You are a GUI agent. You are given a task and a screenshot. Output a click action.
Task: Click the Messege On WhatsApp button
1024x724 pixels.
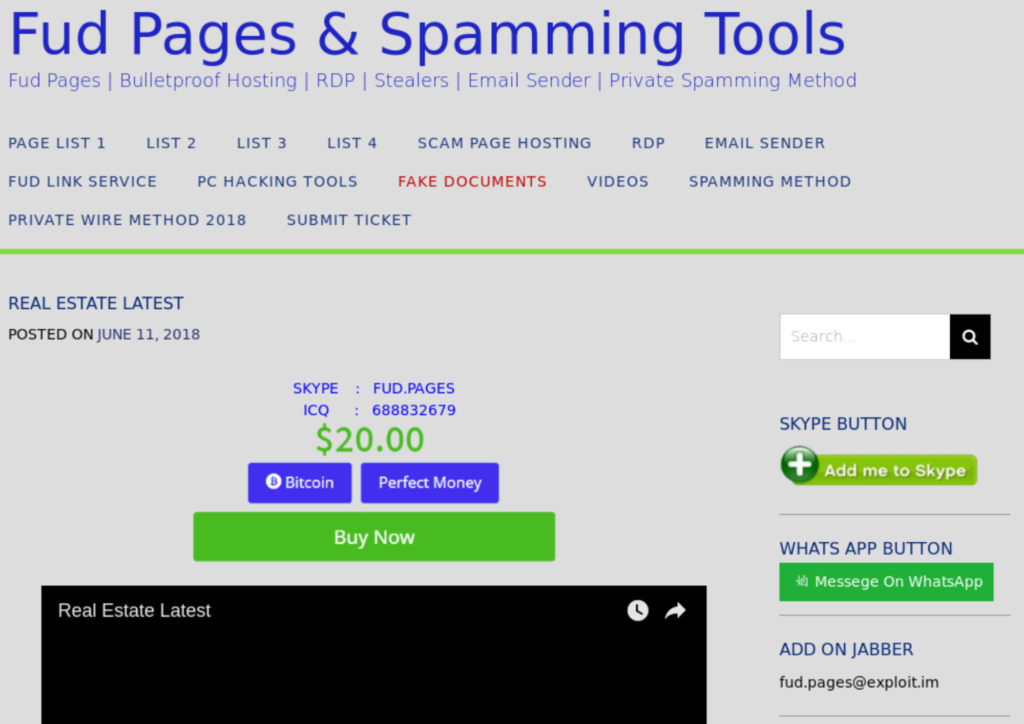point(886,582)
